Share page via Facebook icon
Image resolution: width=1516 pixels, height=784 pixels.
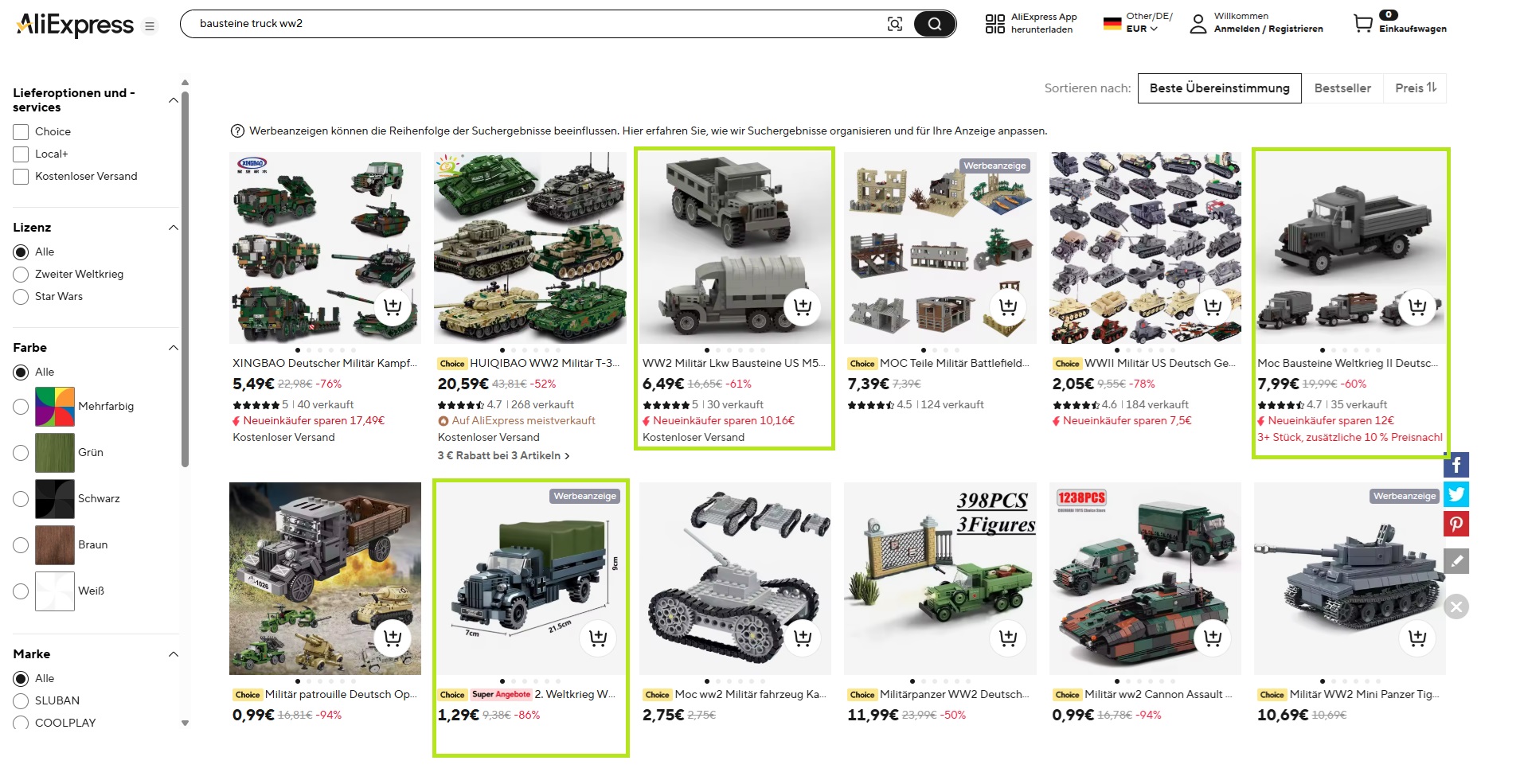[1456, 465]
